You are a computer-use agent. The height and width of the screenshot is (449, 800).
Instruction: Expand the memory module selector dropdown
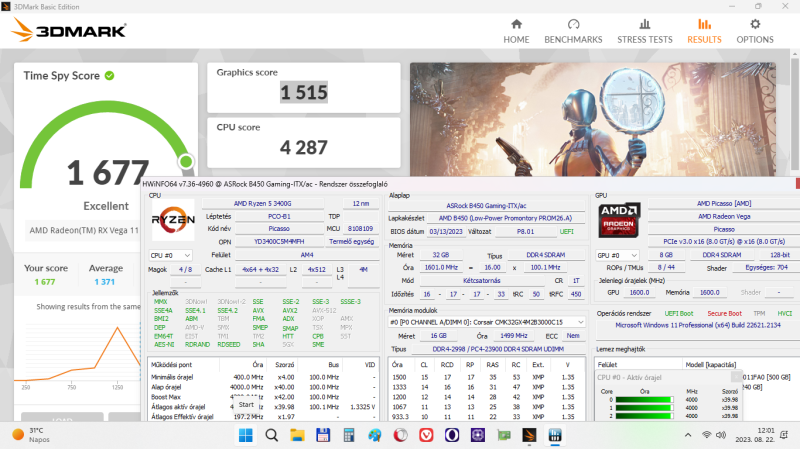(487, 322)
